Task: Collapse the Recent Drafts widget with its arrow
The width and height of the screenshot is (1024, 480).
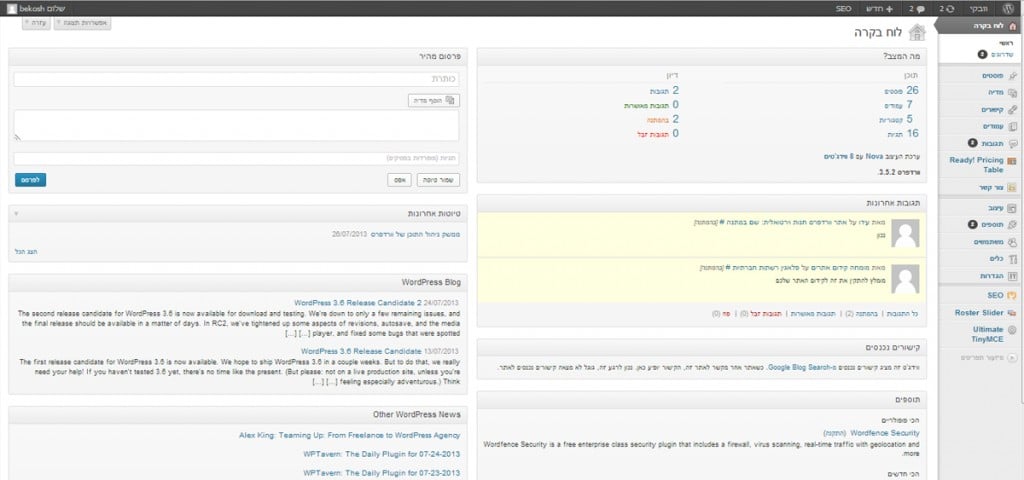Action: pos(16,214)
